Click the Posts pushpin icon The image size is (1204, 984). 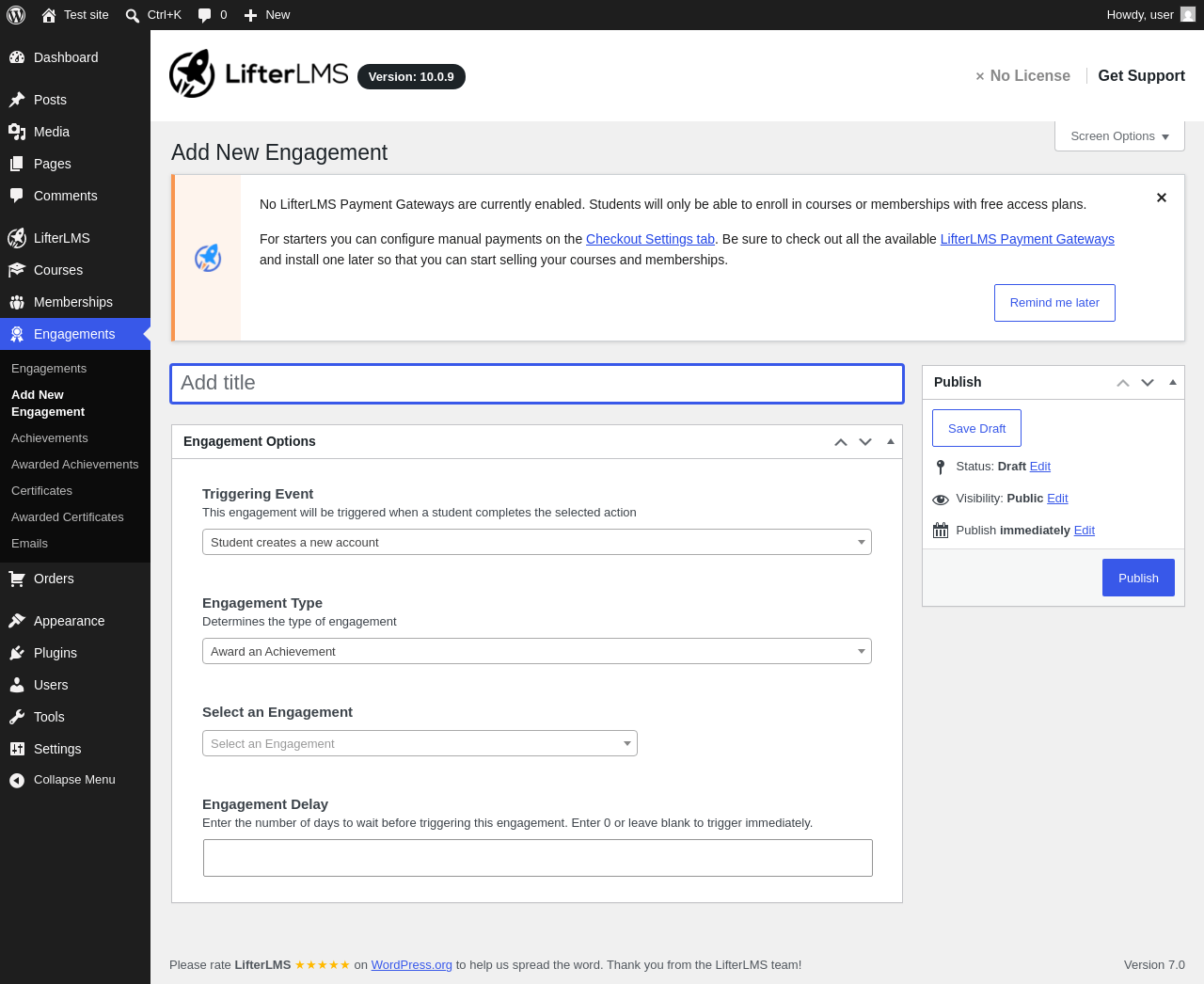(17, 100)
